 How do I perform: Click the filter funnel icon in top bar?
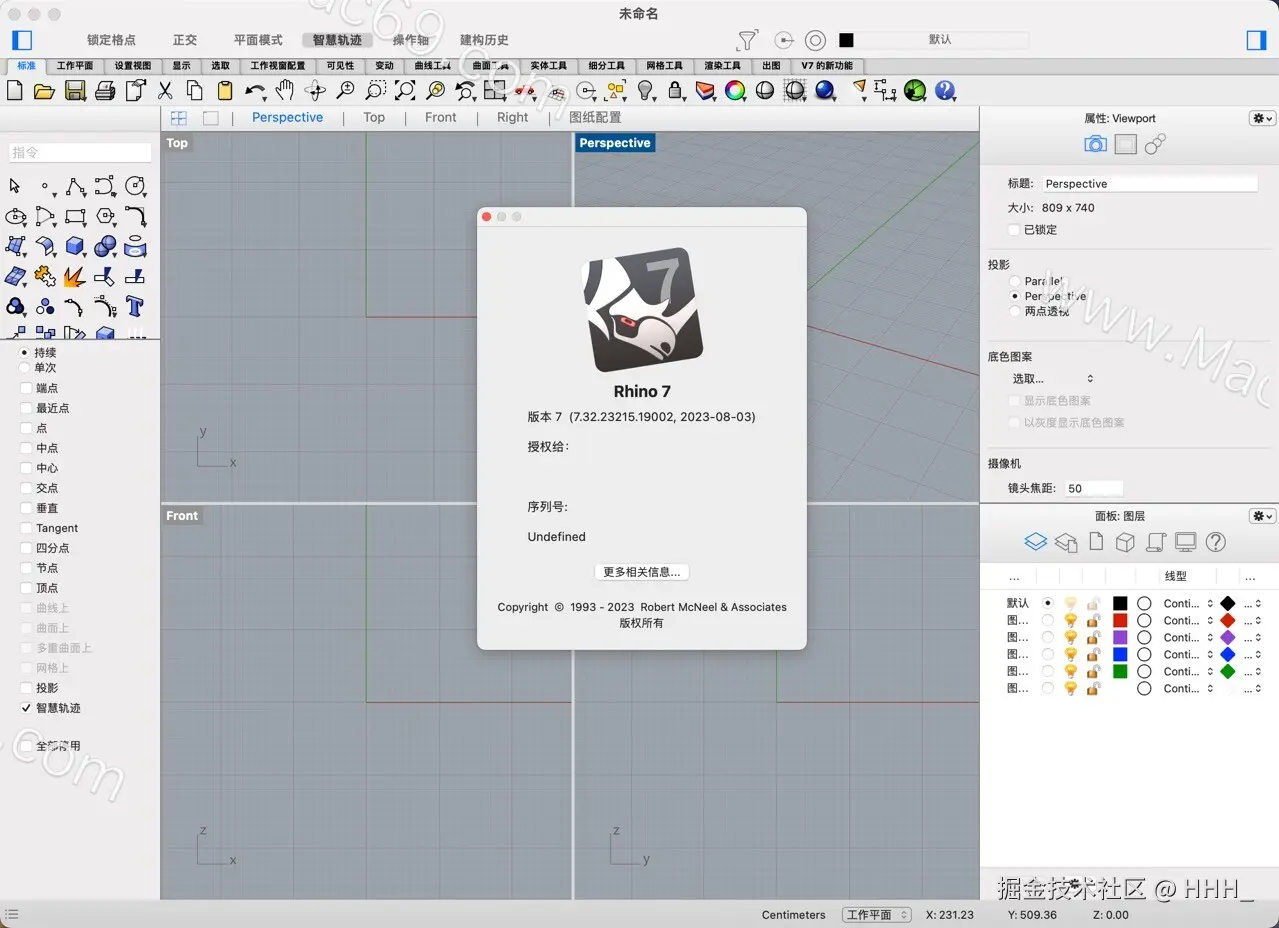[x=747, y=40]
